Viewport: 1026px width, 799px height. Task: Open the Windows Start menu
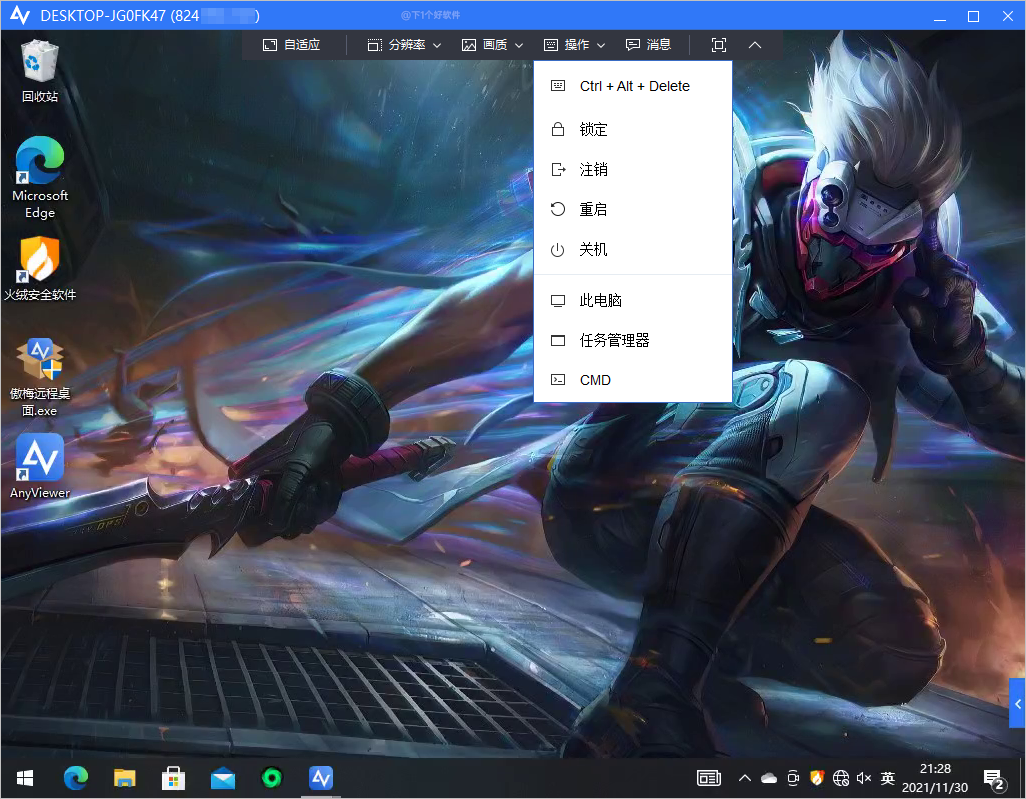25,778
